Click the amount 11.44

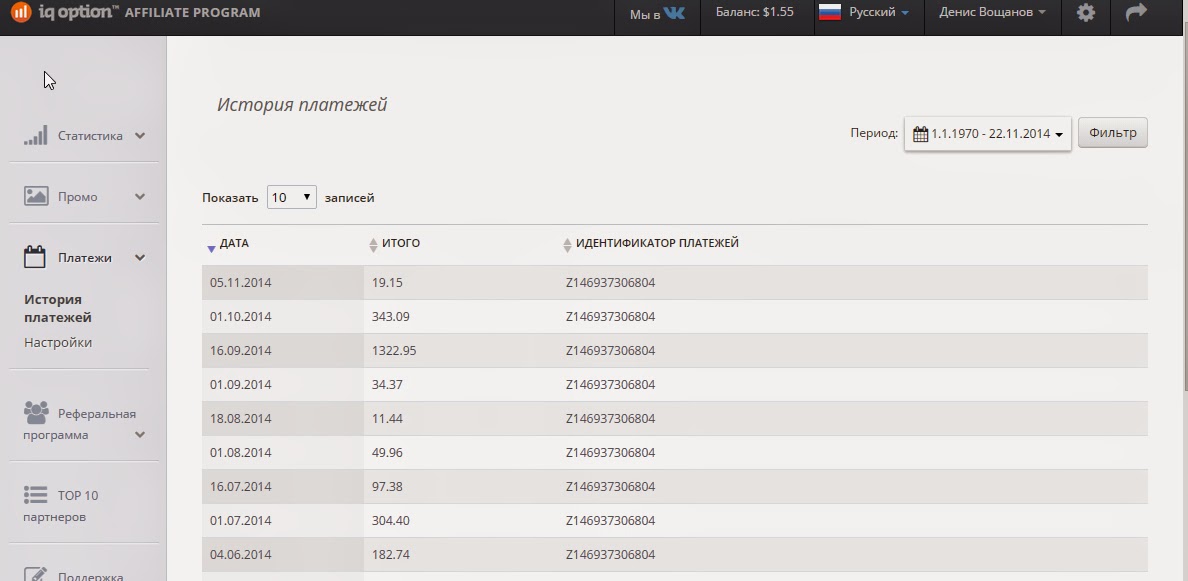387,419
